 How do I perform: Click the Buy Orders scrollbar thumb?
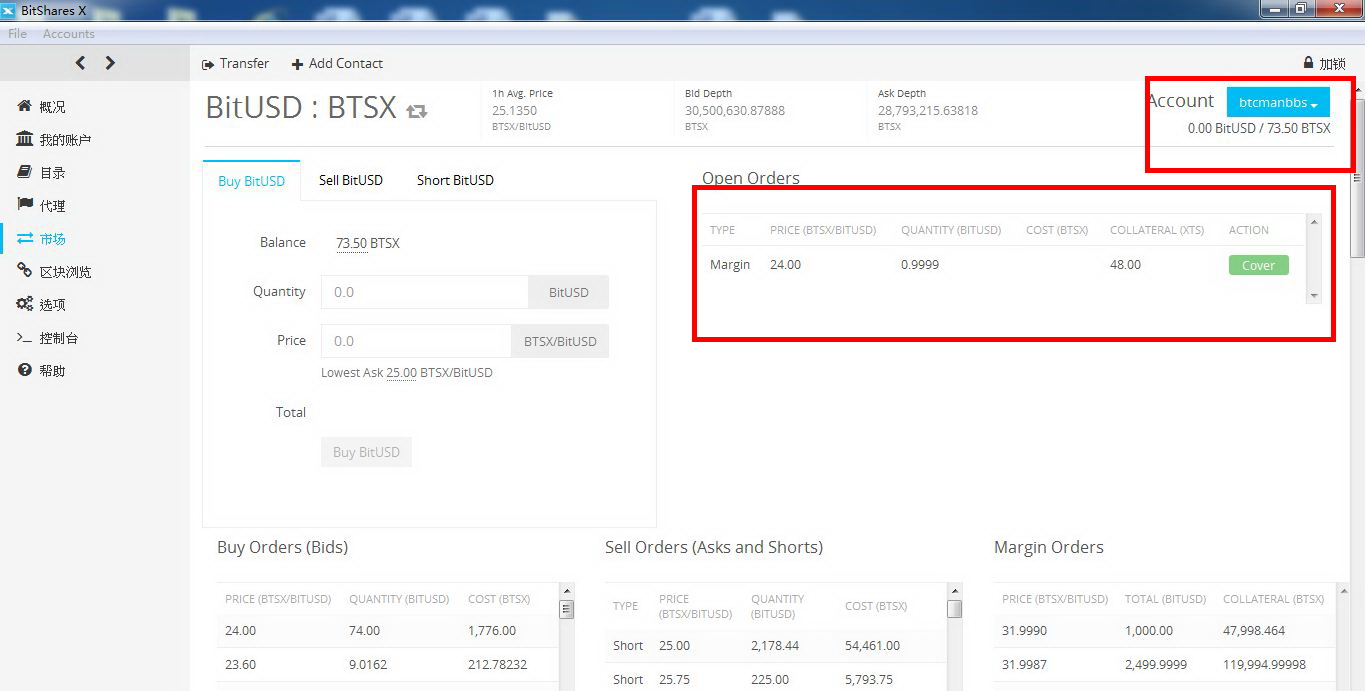coord(566,608)
